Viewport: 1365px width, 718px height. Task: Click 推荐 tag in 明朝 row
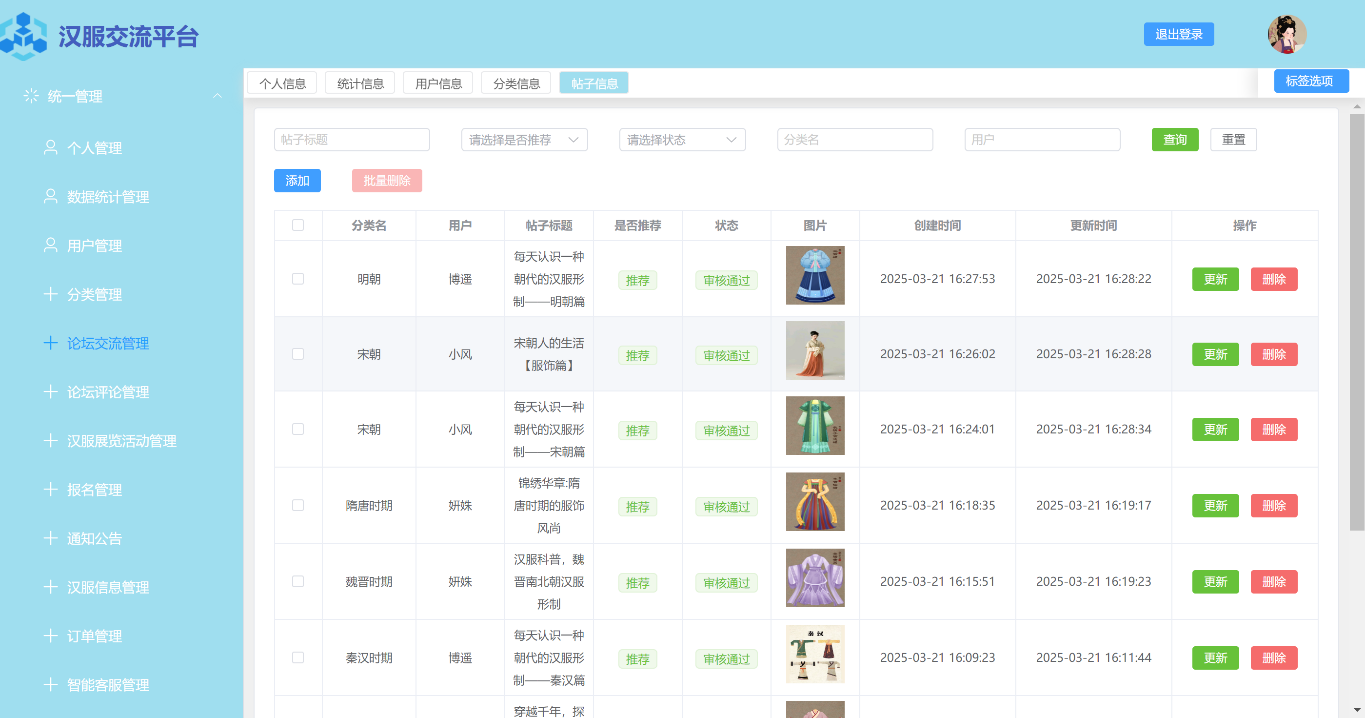(x=638, y=280)
